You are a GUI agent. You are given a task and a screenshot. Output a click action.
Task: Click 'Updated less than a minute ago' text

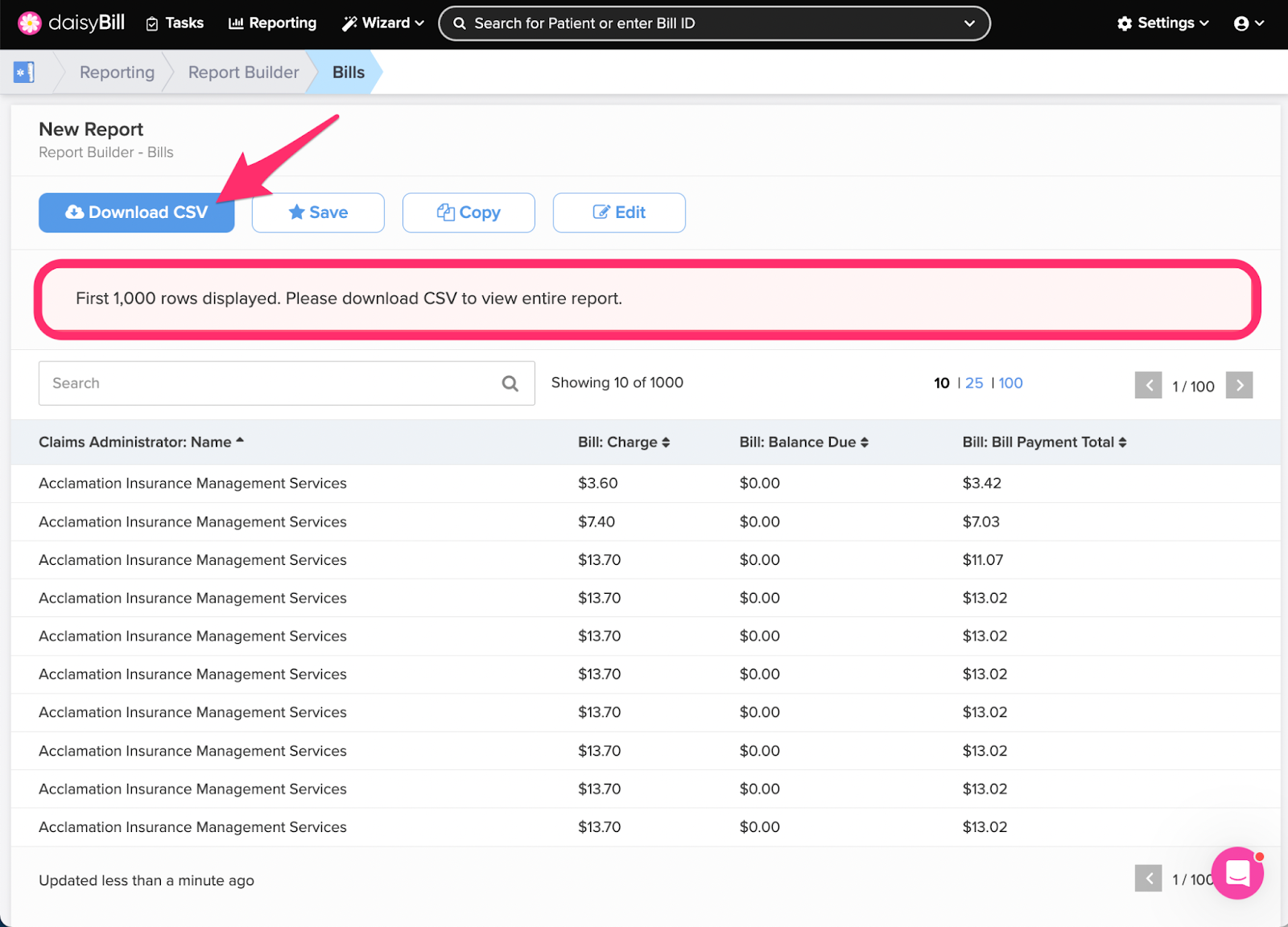tap(147, 880)
